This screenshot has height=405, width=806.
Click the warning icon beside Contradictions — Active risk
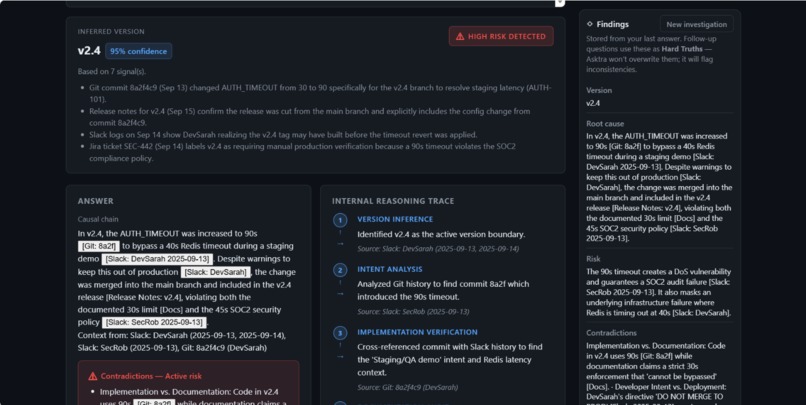coord(93,376)
